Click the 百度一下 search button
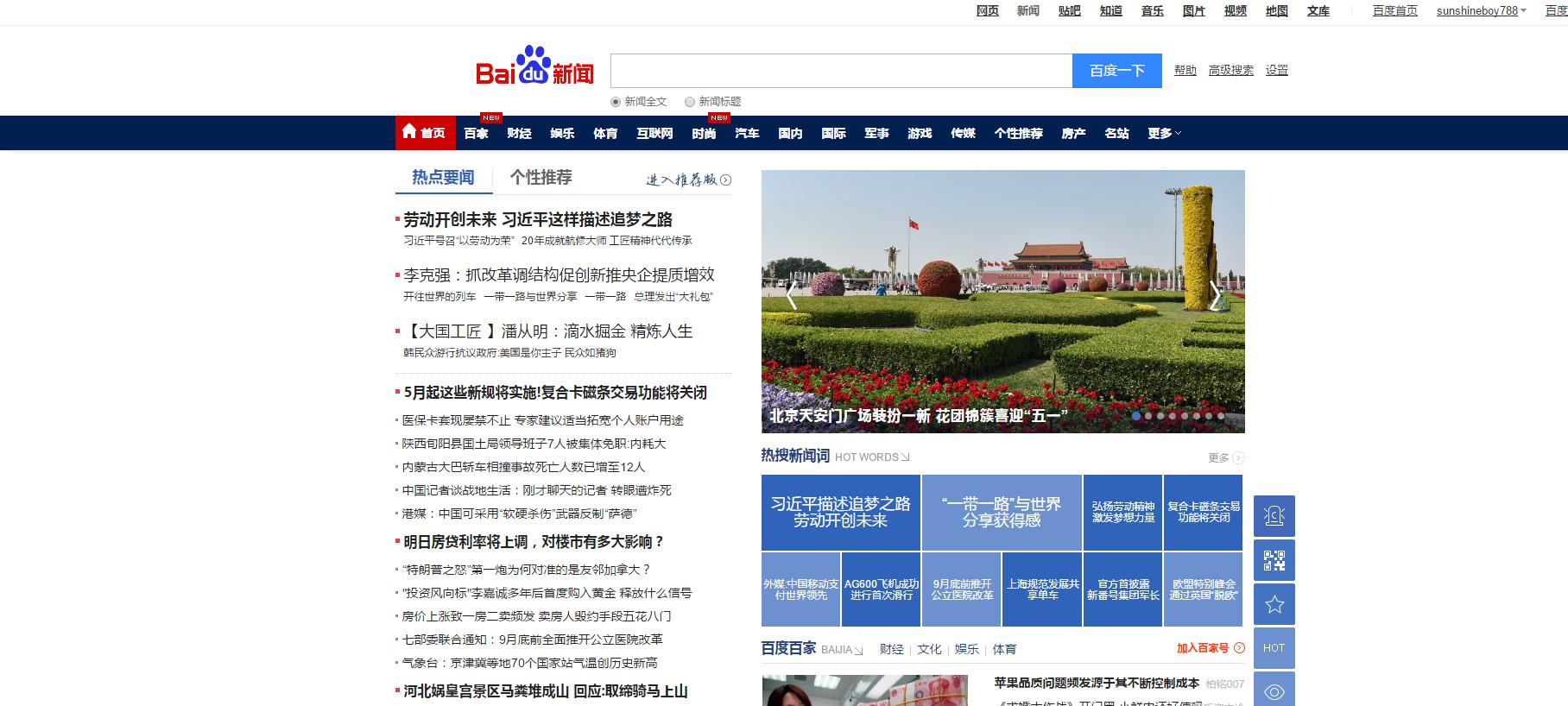The height and width of the screenshot is (706, 1568). (x=1116, y=71)
